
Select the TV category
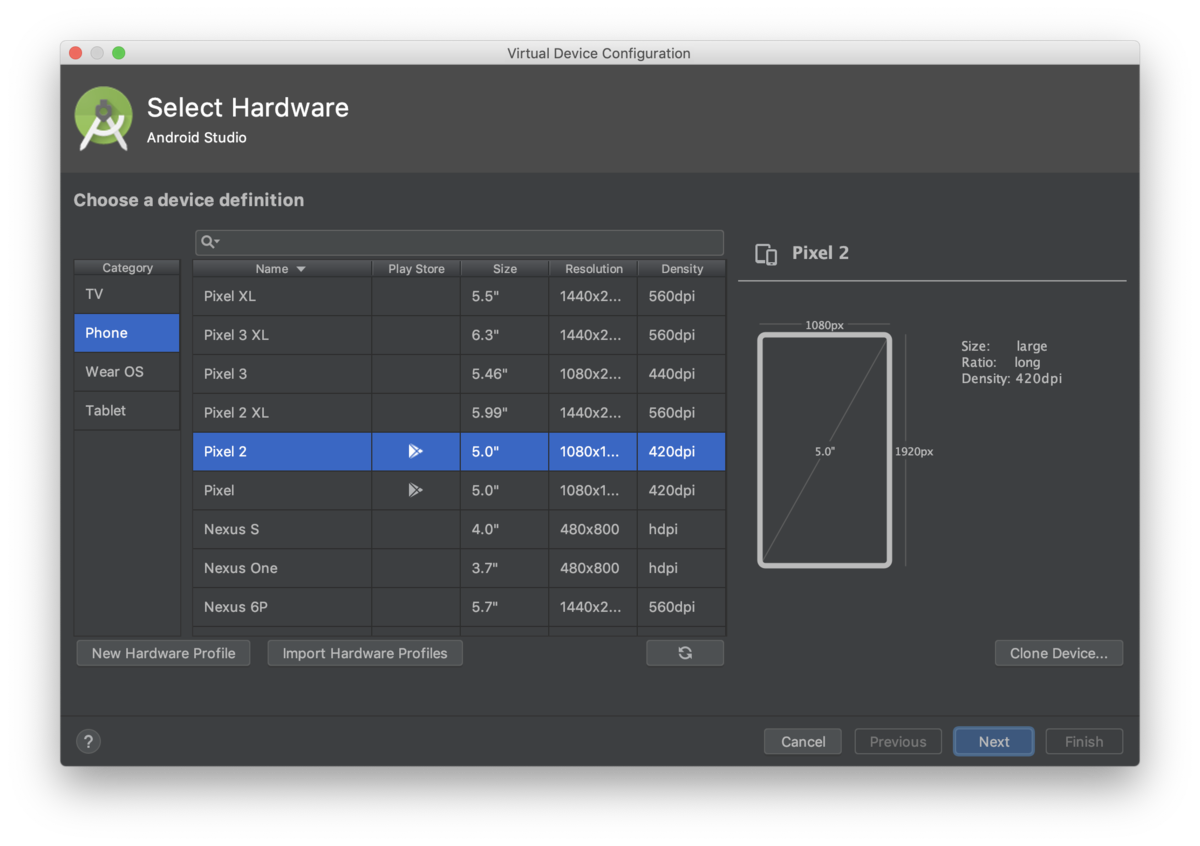point(127,295)
